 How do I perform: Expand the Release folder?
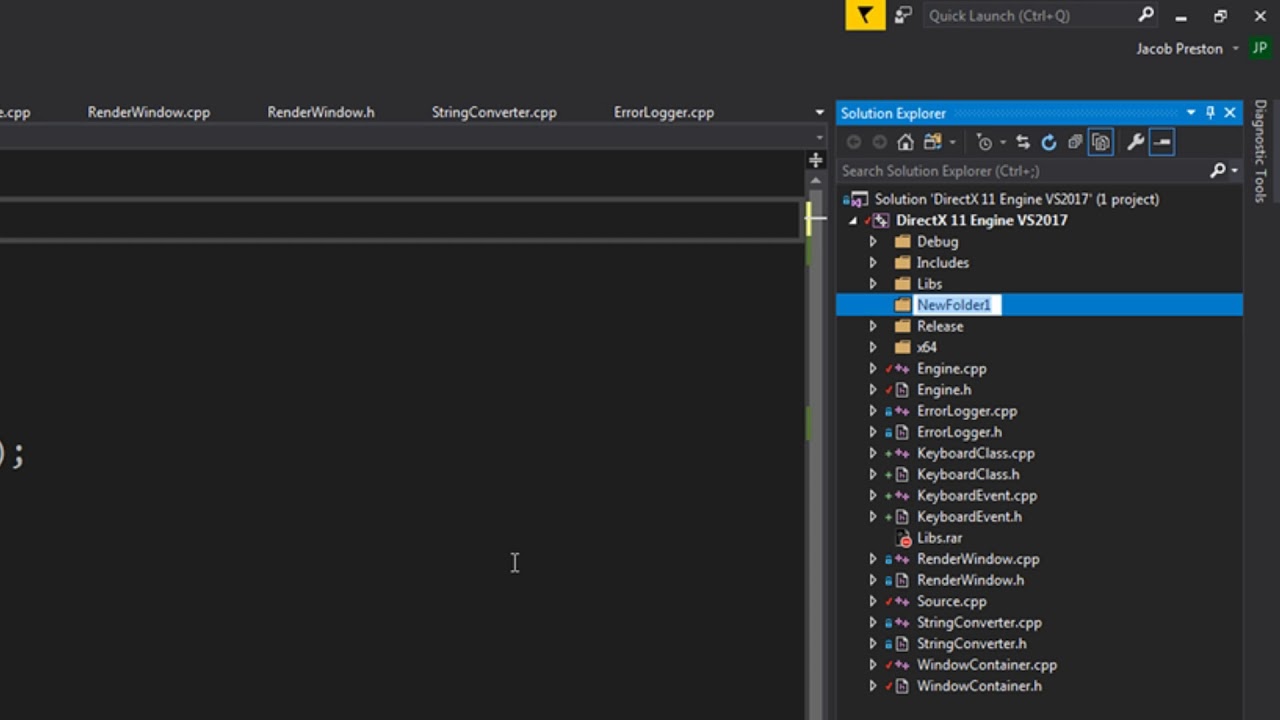coord(873,326)
